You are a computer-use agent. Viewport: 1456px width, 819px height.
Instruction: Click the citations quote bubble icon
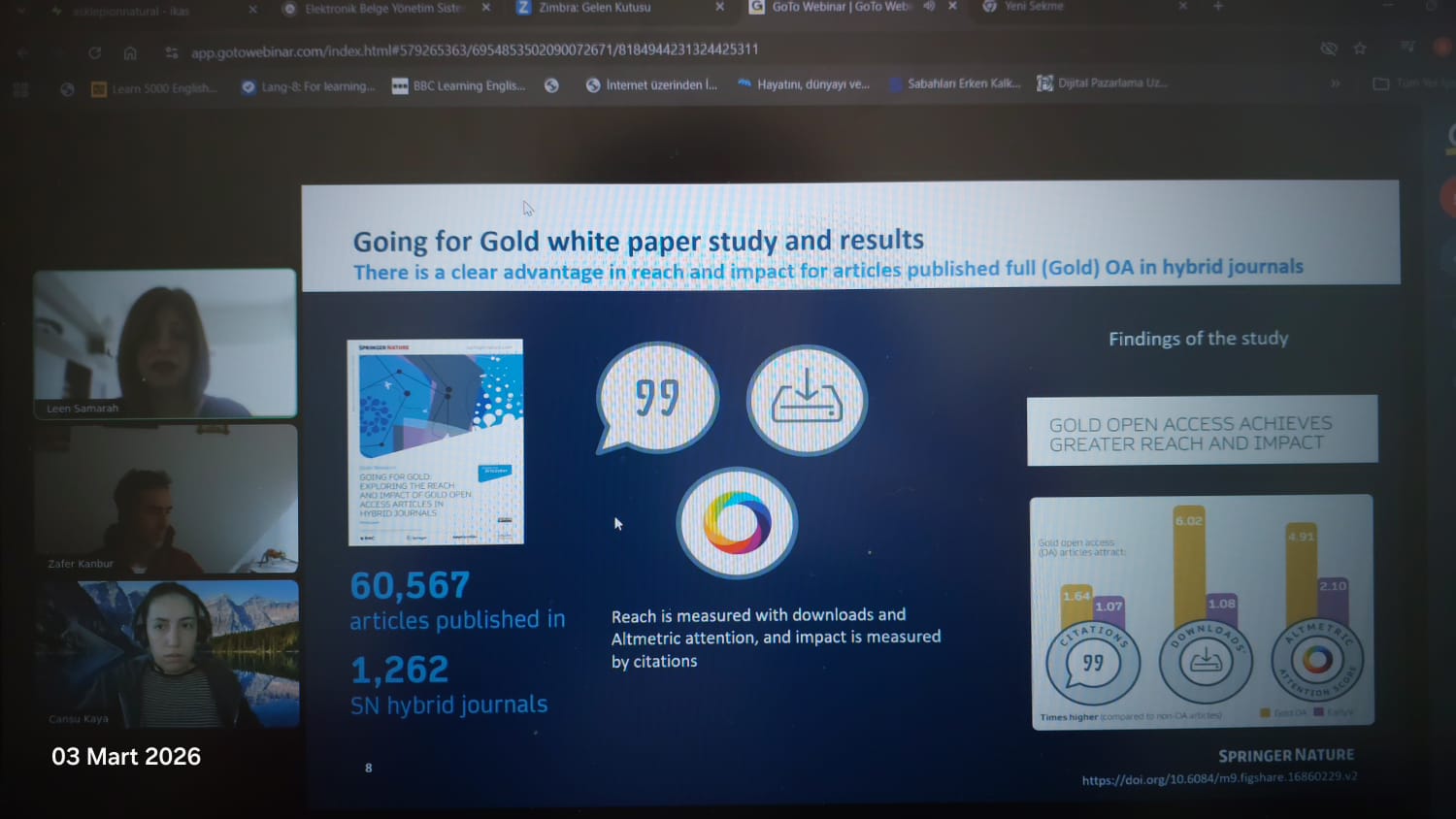point(657,398)
